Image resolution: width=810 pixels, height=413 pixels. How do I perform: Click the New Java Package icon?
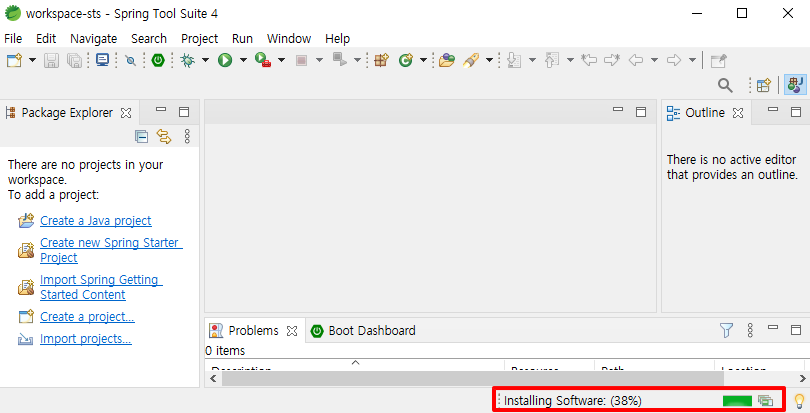click(381, 60)
